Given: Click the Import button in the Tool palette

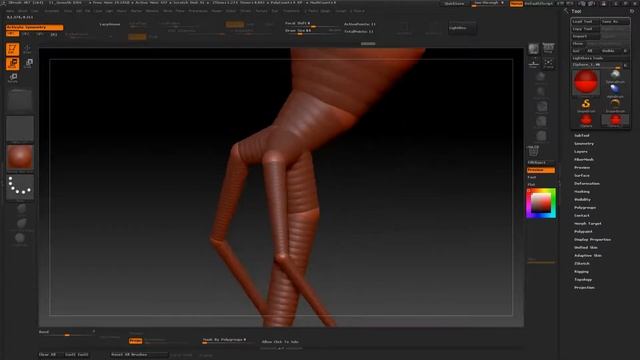Looking at the screenshot, I should (585, 36).
